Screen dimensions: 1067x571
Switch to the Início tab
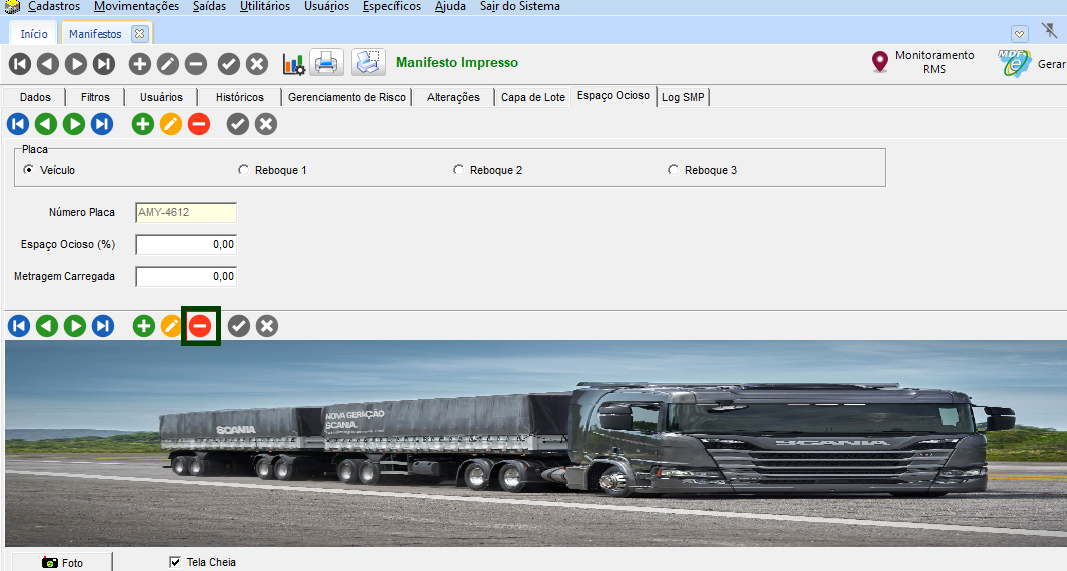(x=34, y=33)
